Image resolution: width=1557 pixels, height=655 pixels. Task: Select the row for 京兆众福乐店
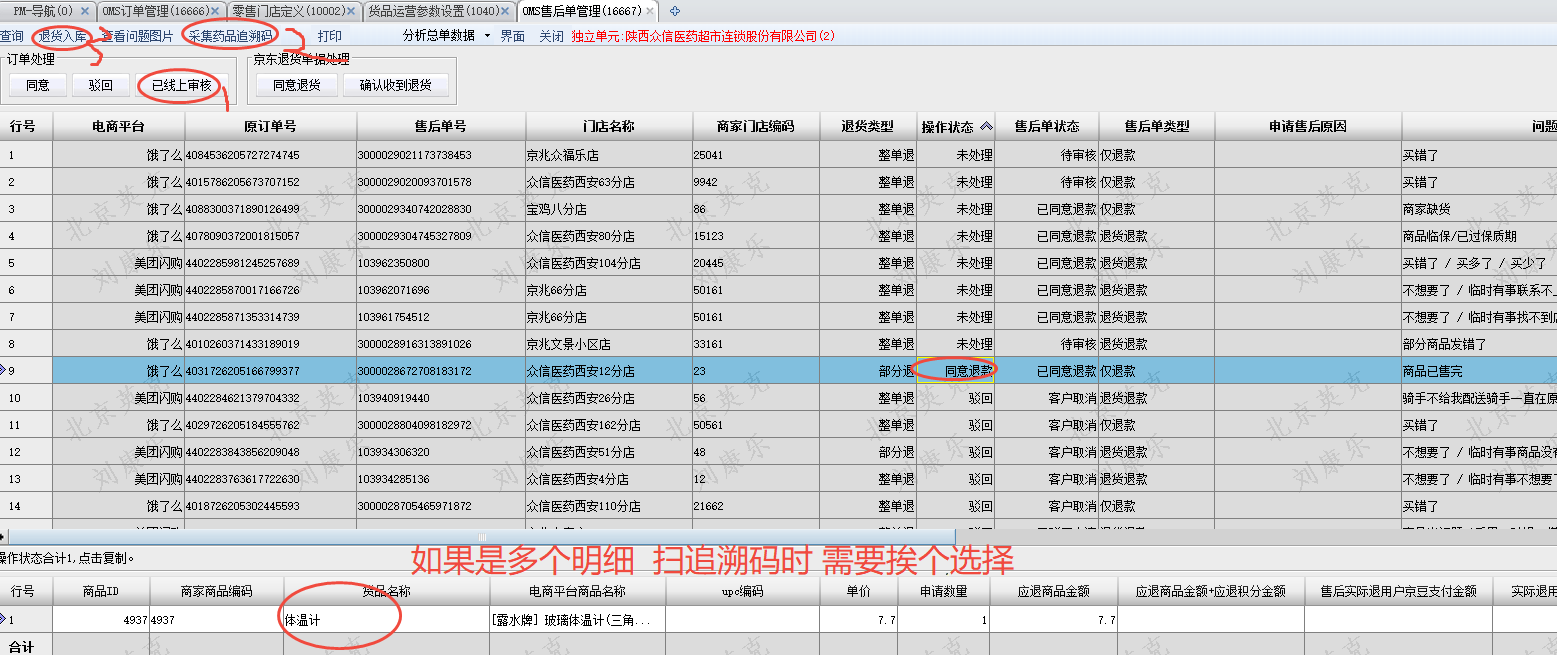click(778, 155)
